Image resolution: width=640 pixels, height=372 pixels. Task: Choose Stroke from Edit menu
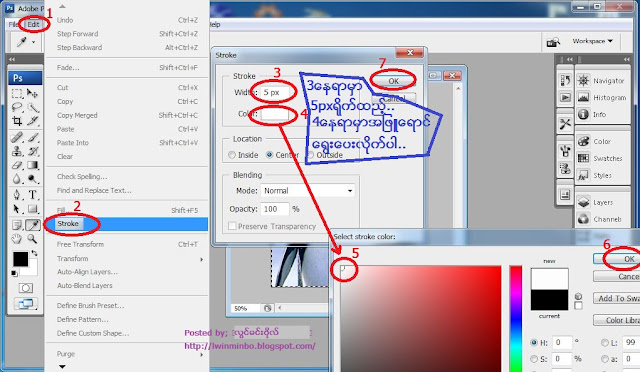tap(127, 224)
